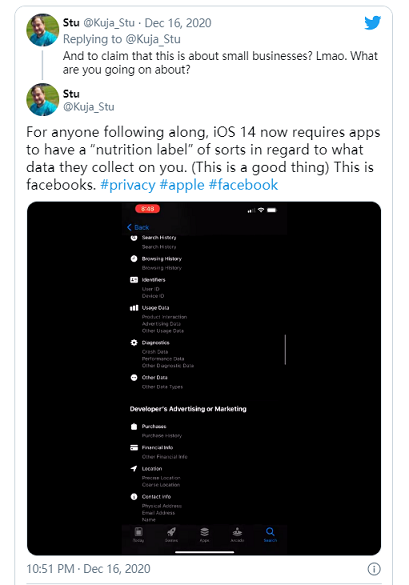Click the Usage Data bar chart icon

coord(134,308)
